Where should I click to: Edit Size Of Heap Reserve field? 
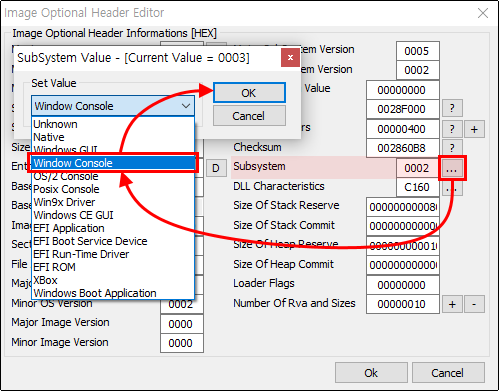tap(402, 246)
